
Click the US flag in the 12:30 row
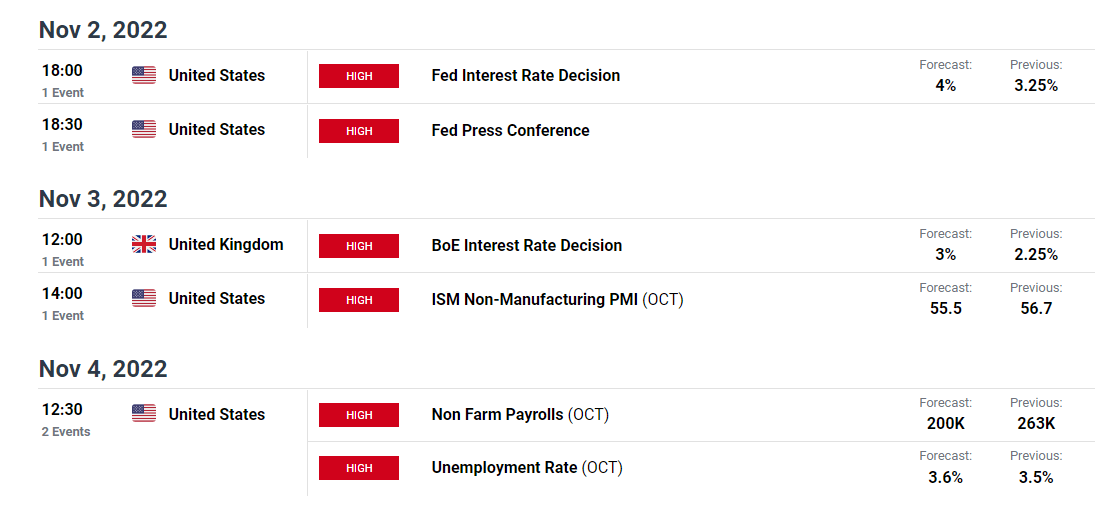pos(144,414)
